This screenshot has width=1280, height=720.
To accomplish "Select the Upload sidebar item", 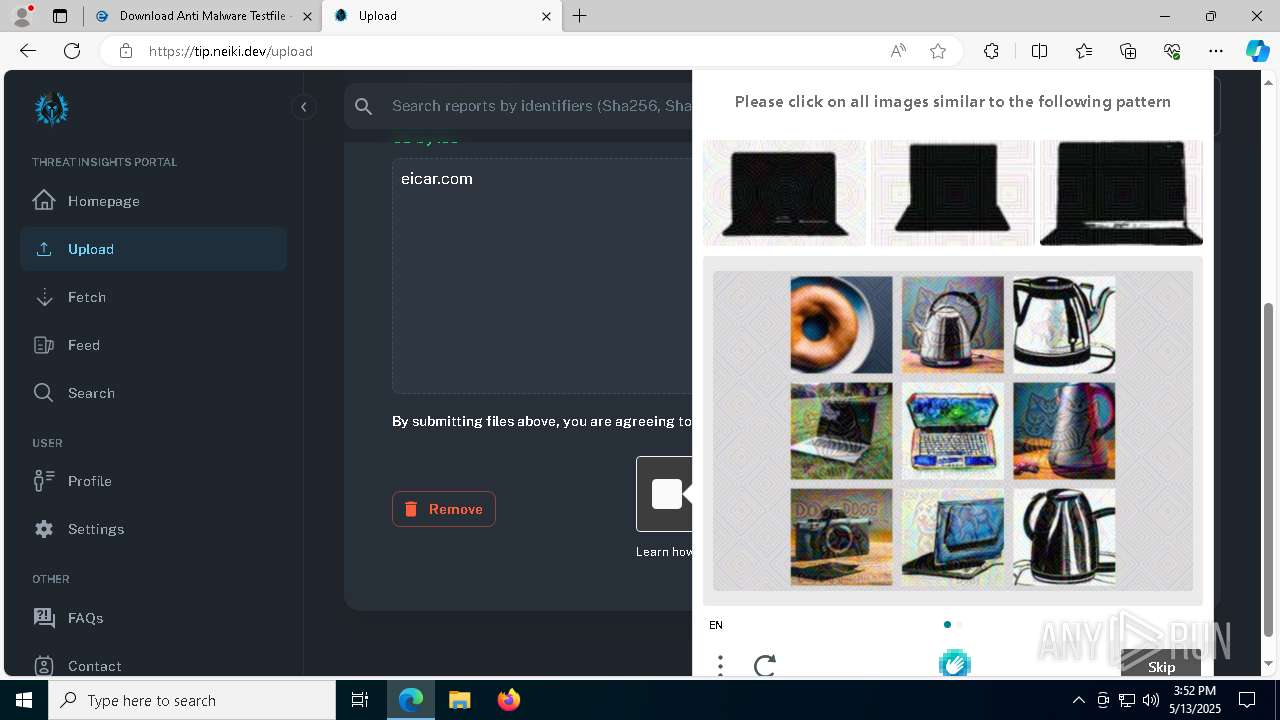I will (153, 249).
